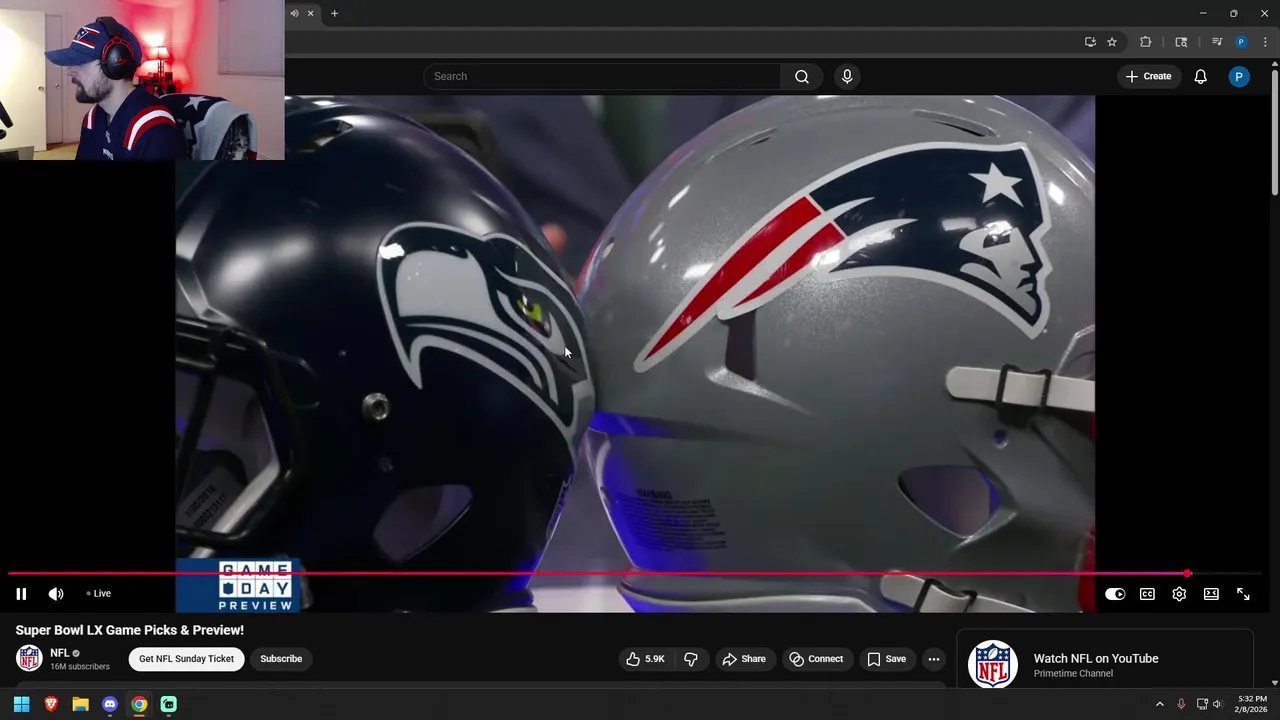Launch Brave browser from taskbar
The width and height of the screenshot is (1280, 720).
tap(51, 704)
